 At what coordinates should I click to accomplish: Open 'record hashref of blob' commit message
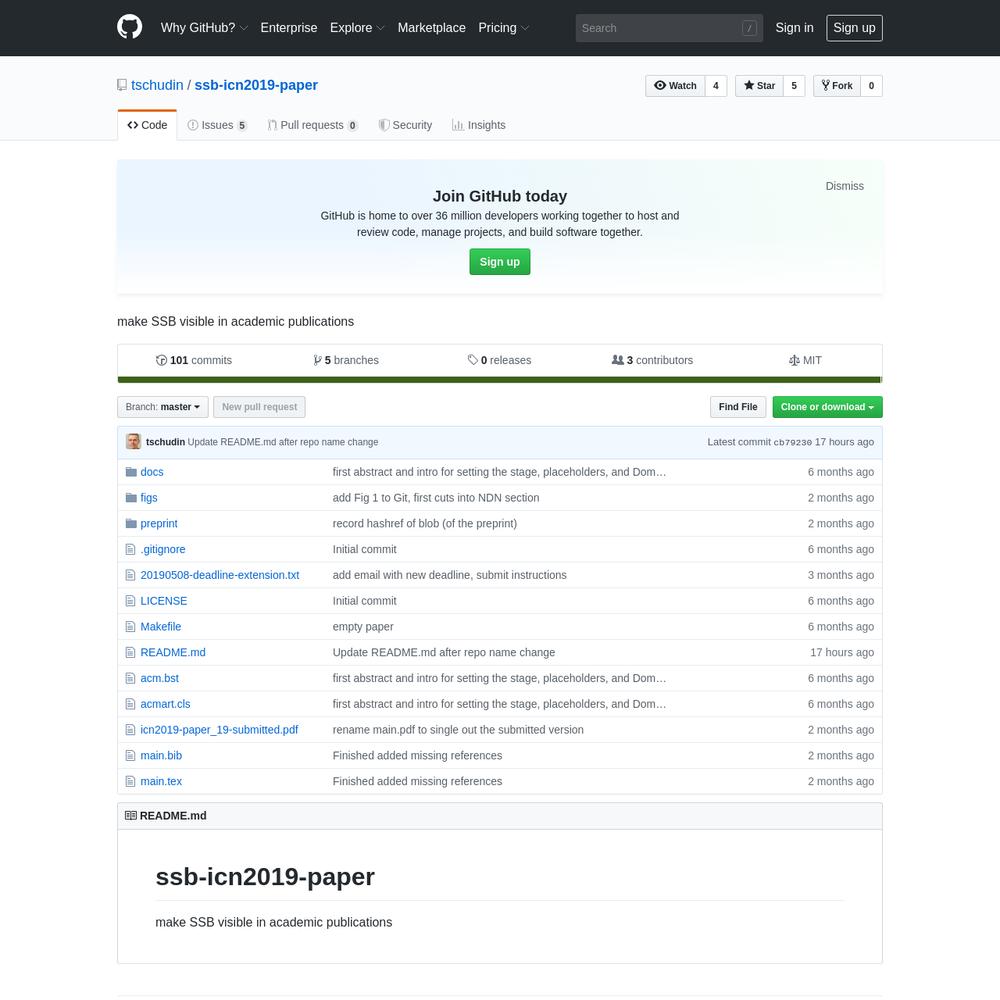pos(425,524)
